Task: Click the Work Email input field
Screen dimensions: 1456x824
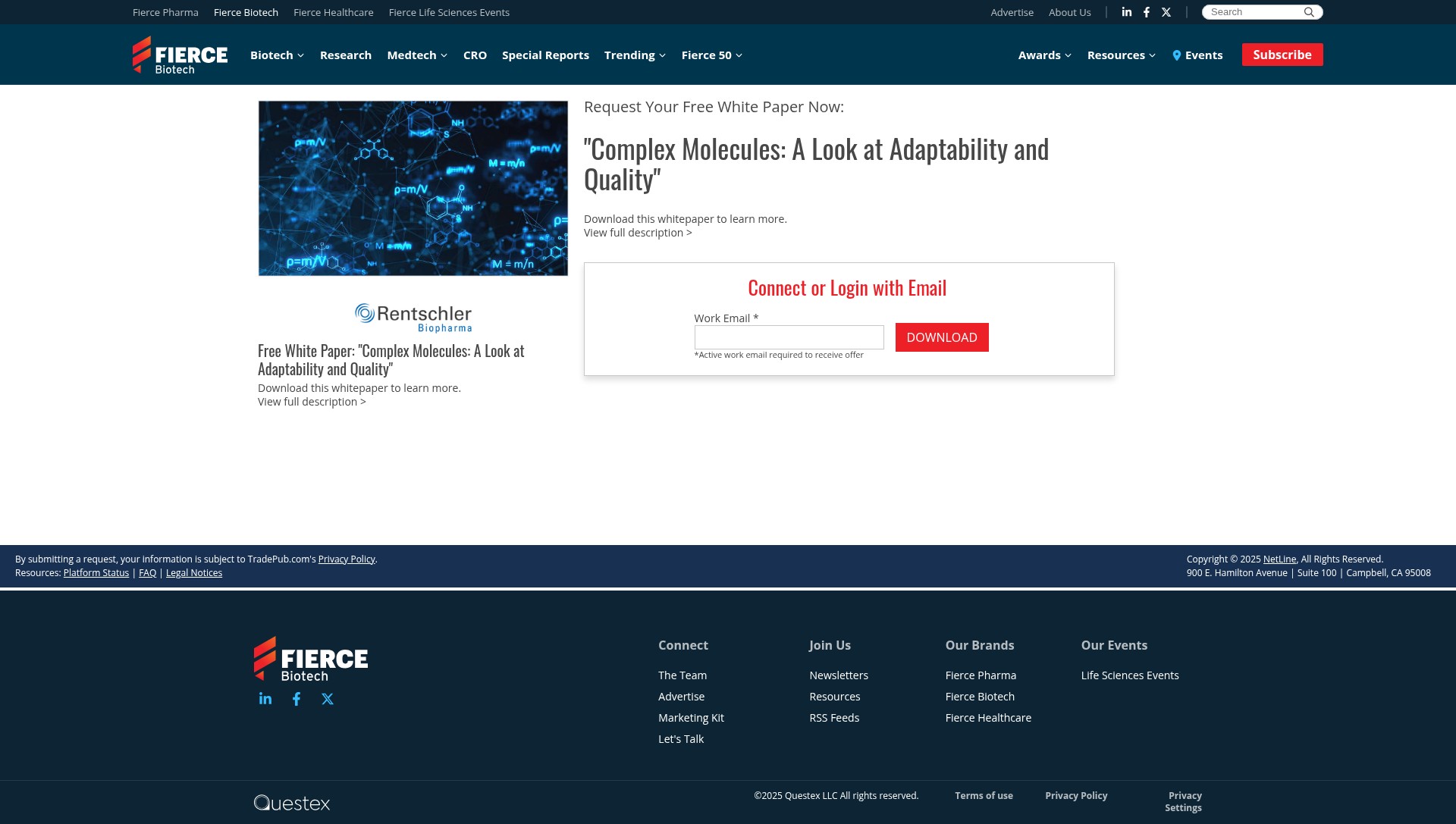Action: pos(789,337)
